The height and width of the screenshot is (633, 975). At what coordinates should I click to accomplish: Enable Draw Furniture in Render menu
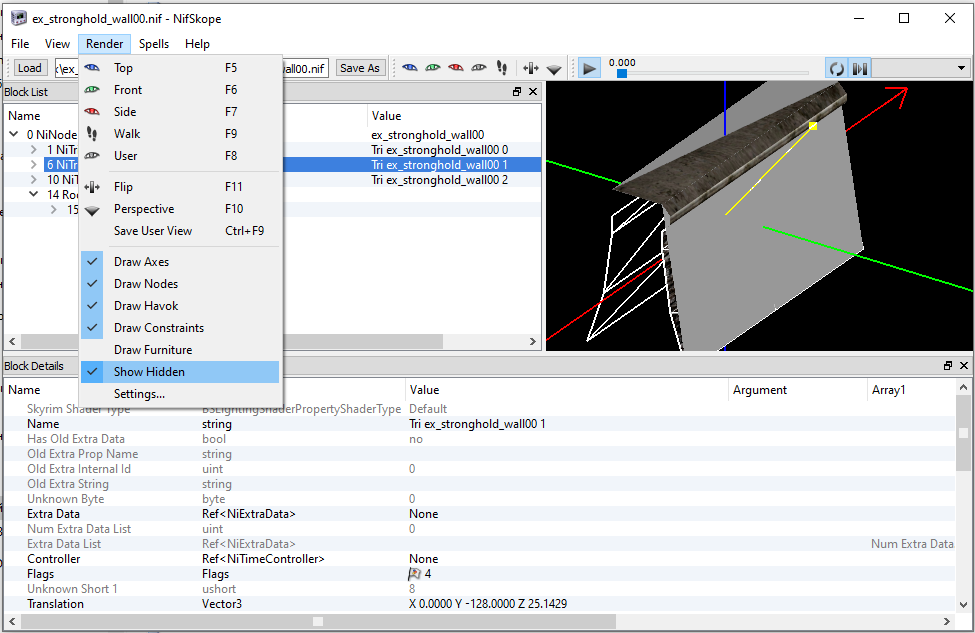click(x=180, y=350)
